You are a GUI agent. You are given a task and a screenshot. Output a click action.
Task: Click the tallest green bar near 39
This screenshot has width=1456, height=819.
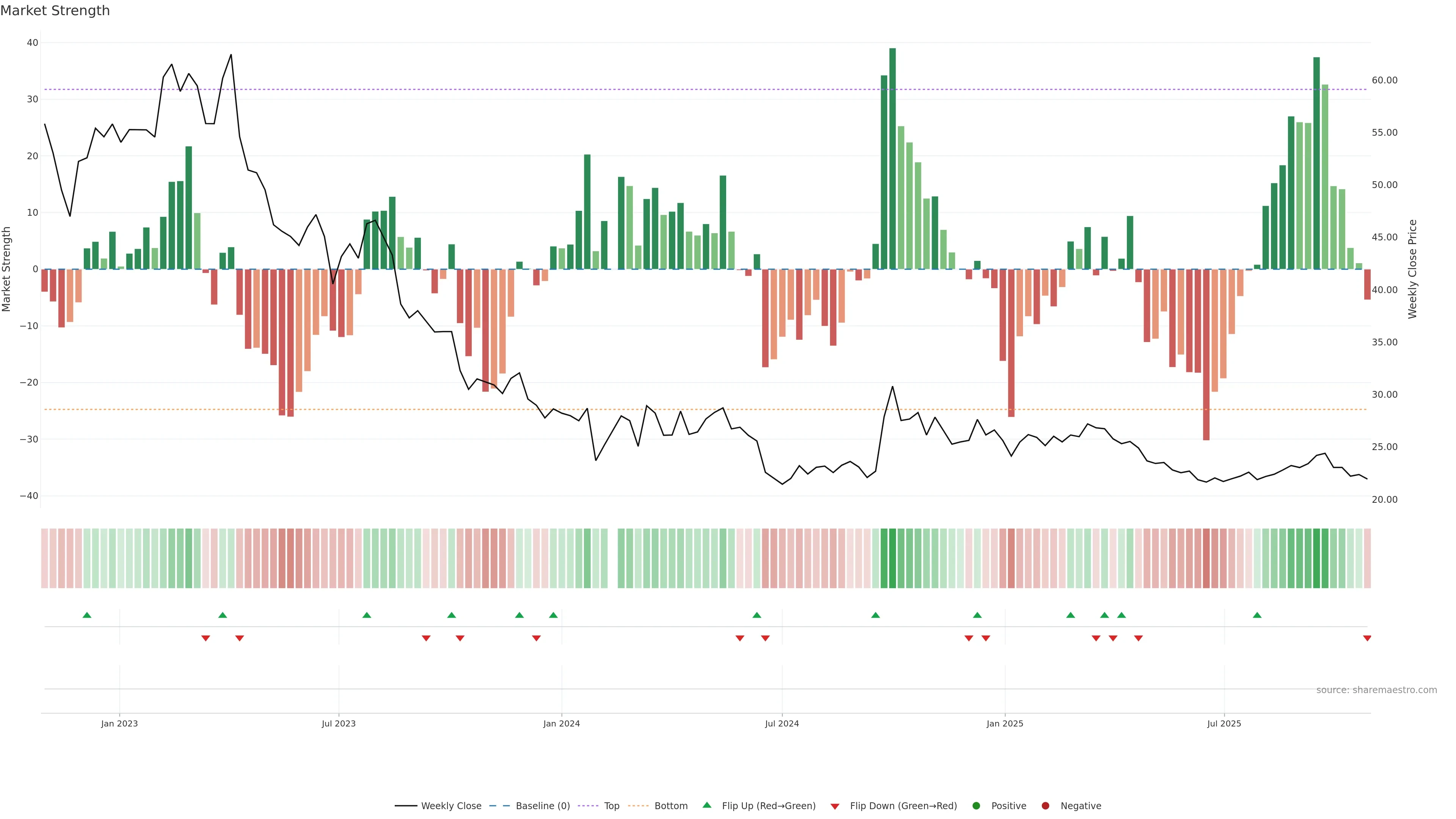[893, 158]
